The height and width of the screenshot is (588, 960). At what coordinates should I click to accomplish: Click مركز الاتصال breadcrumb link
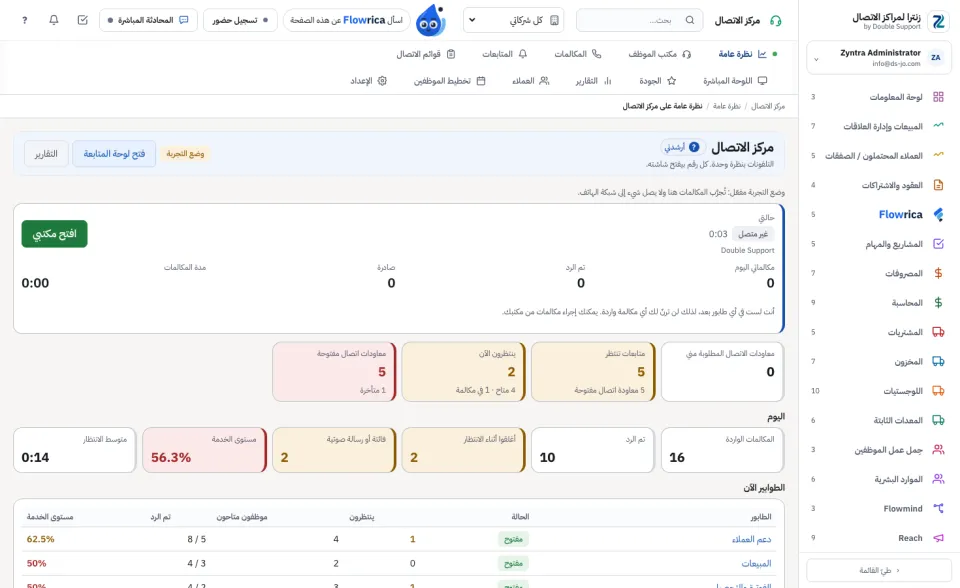[768, 106]
